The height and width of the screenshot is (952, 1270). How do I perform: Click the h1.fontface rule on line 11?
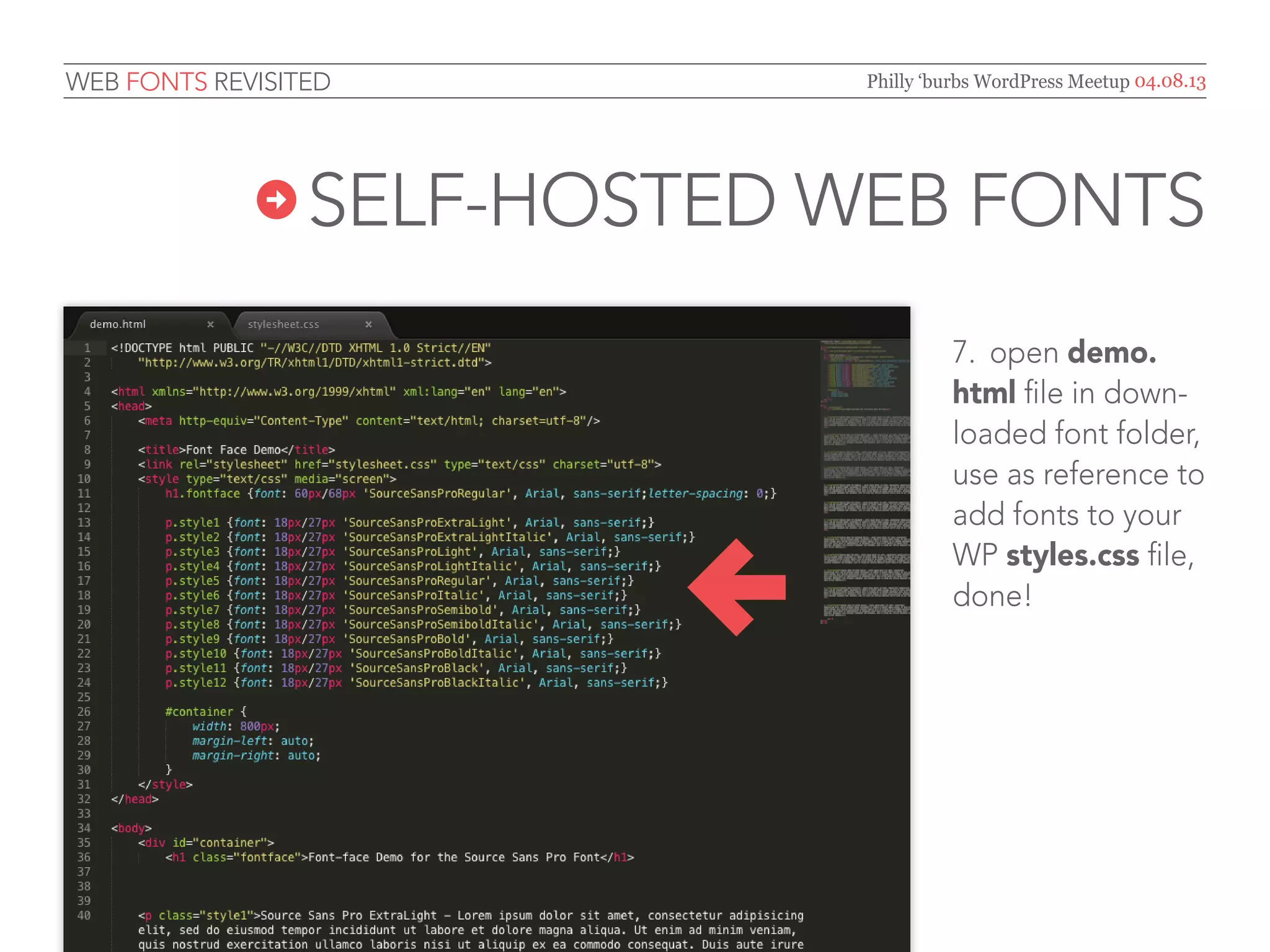pos(203,493)
